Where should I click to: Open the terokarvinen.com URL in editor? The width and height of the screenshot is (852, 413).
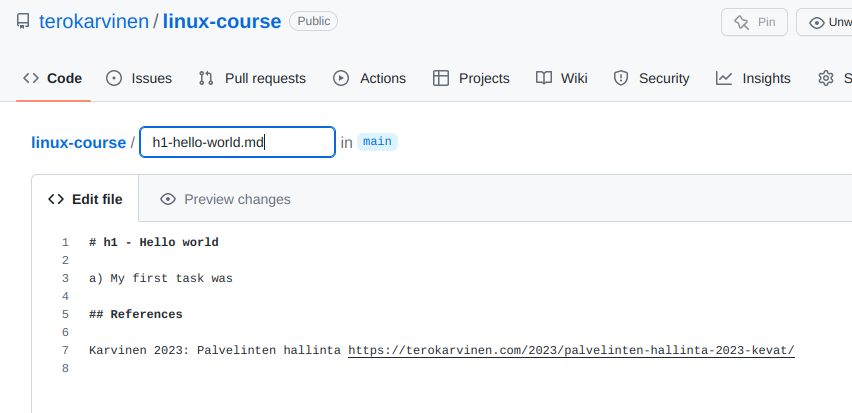(x=571, y=350)
